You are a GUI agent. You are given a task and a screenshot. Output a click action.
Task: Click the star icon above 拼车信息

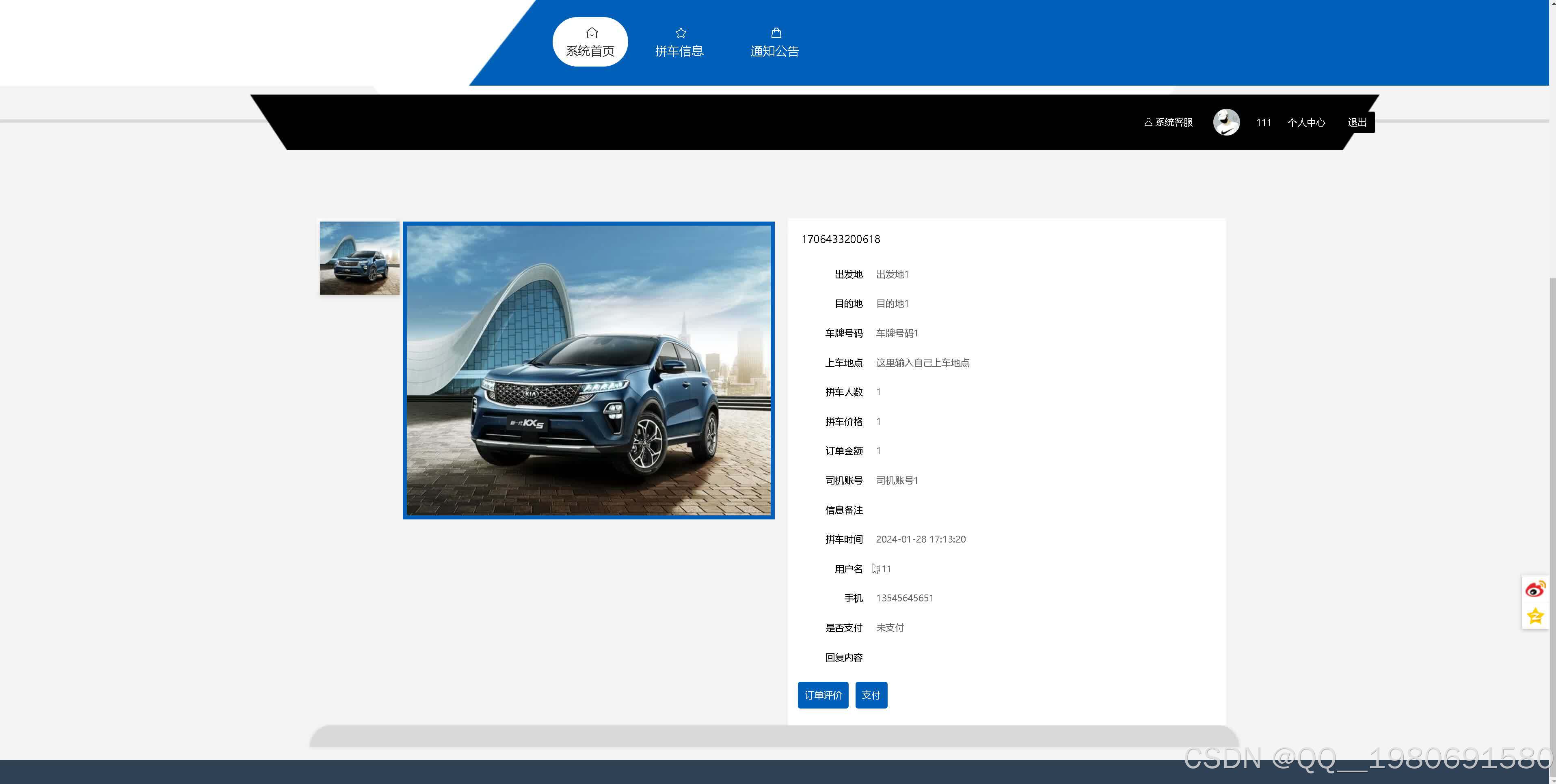(681, 32)
